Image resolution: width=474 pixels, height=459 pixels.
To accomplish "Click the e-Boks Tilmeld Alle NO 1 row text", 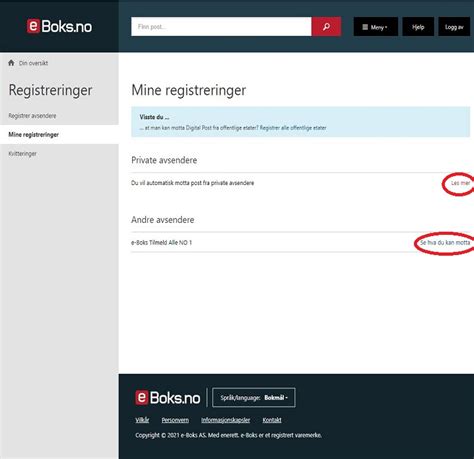I will pyautogui.click(x=161, y=243).
